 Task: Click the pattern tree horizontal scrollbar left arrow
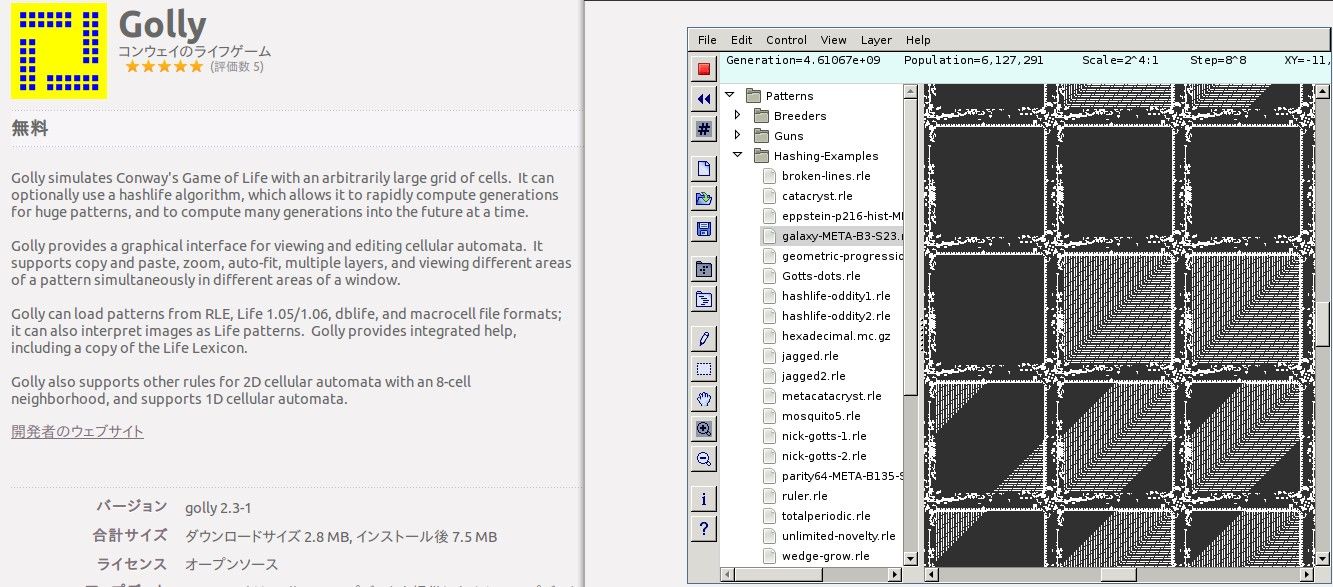[x=727, y=574]
